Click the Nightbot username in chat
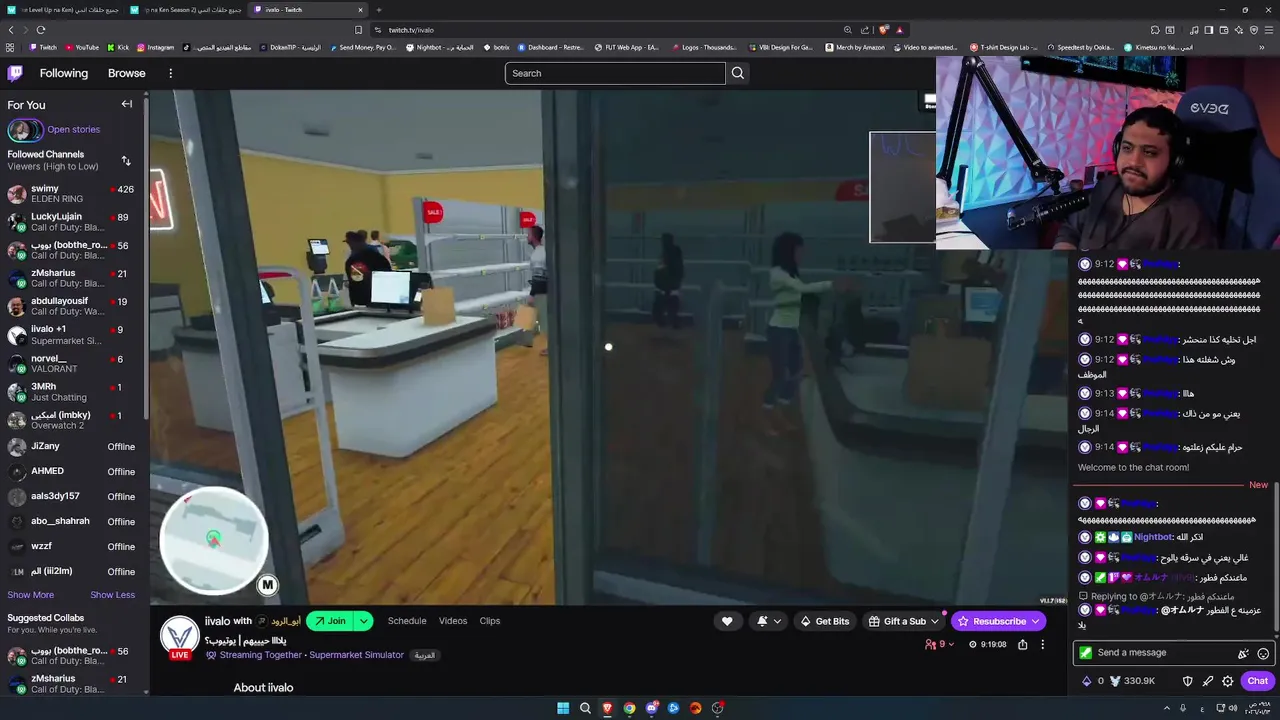The height and width of the screenshot is (720, 1280). (1154, 537)
